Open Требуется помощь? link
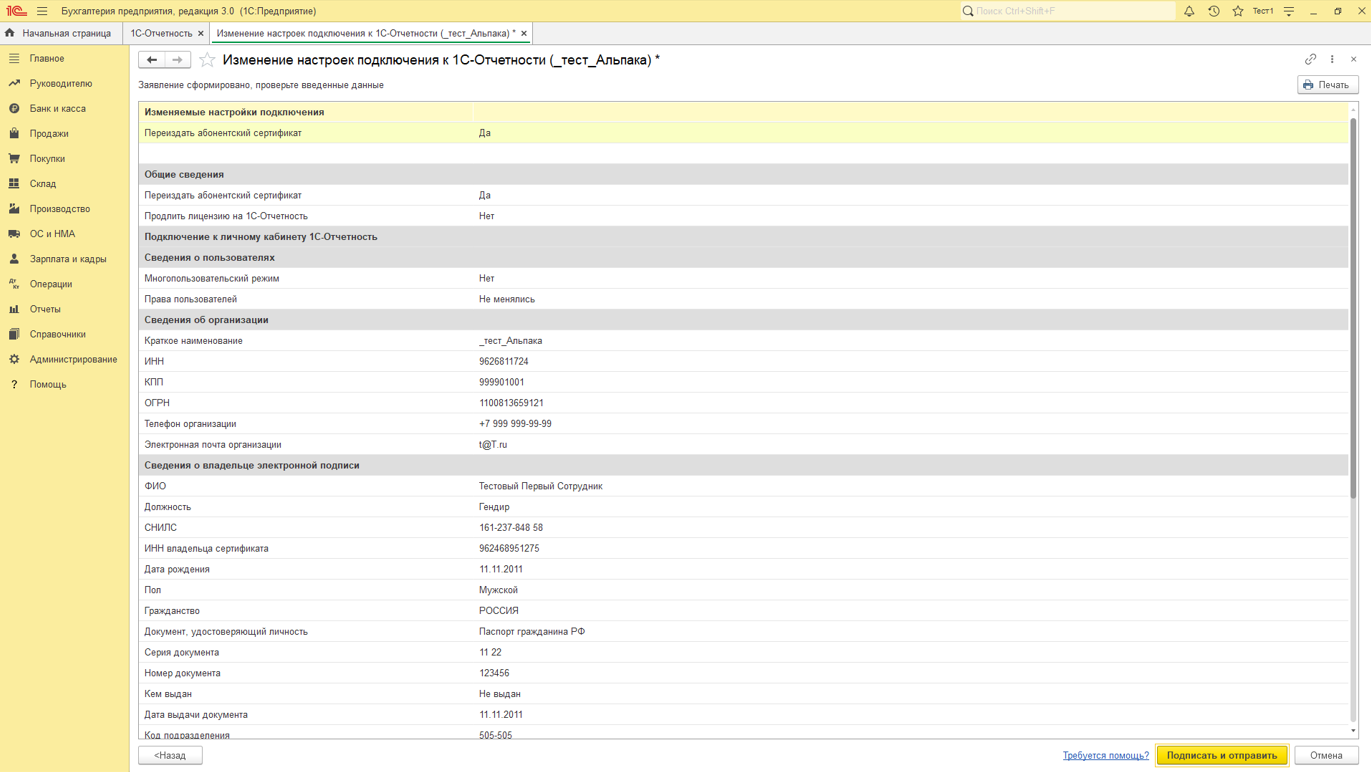The height and width of the screenshot is (772, 1371). coord(1105,755)
